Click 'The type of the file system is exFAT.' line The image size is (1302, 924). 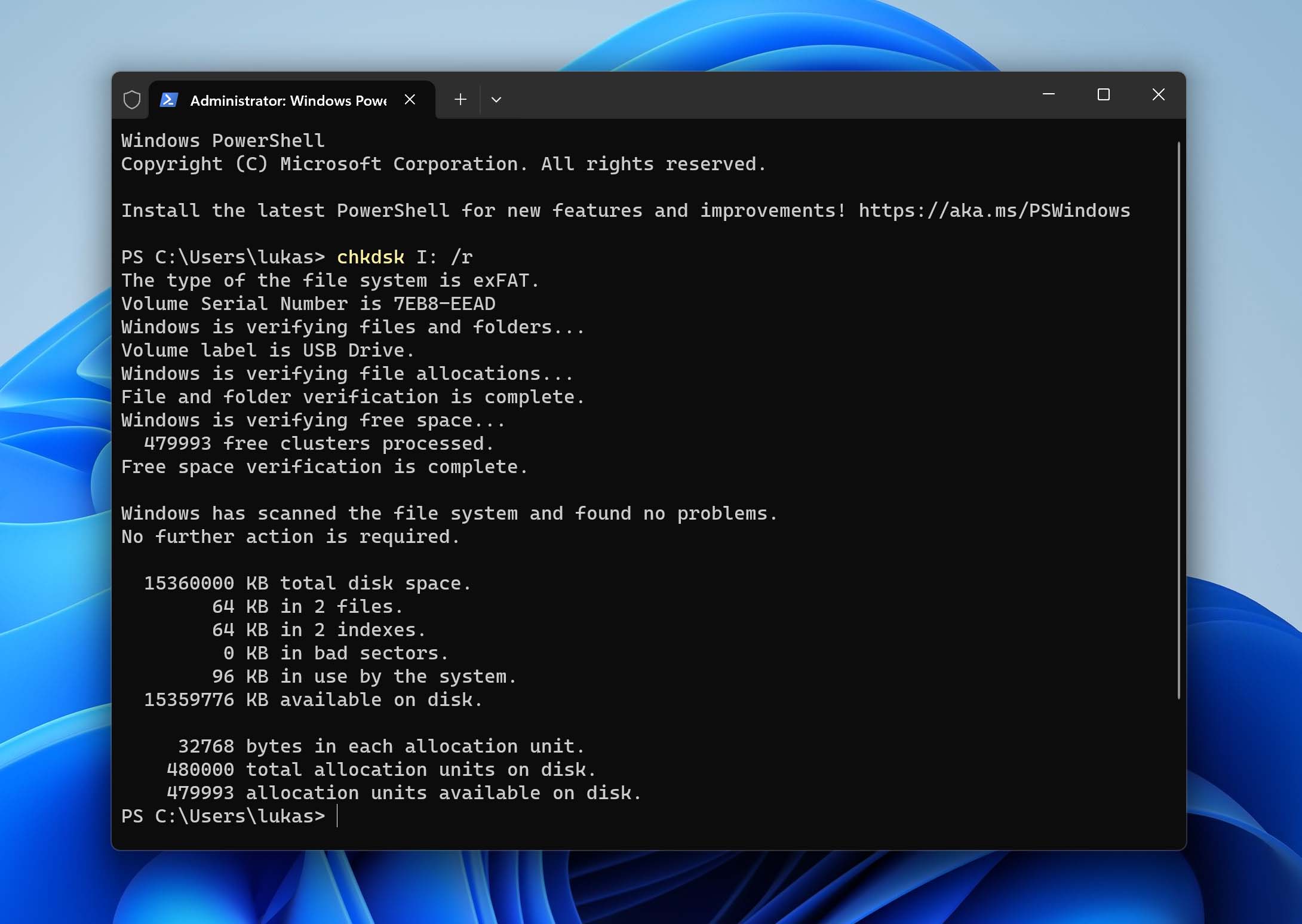pos(330,280)
